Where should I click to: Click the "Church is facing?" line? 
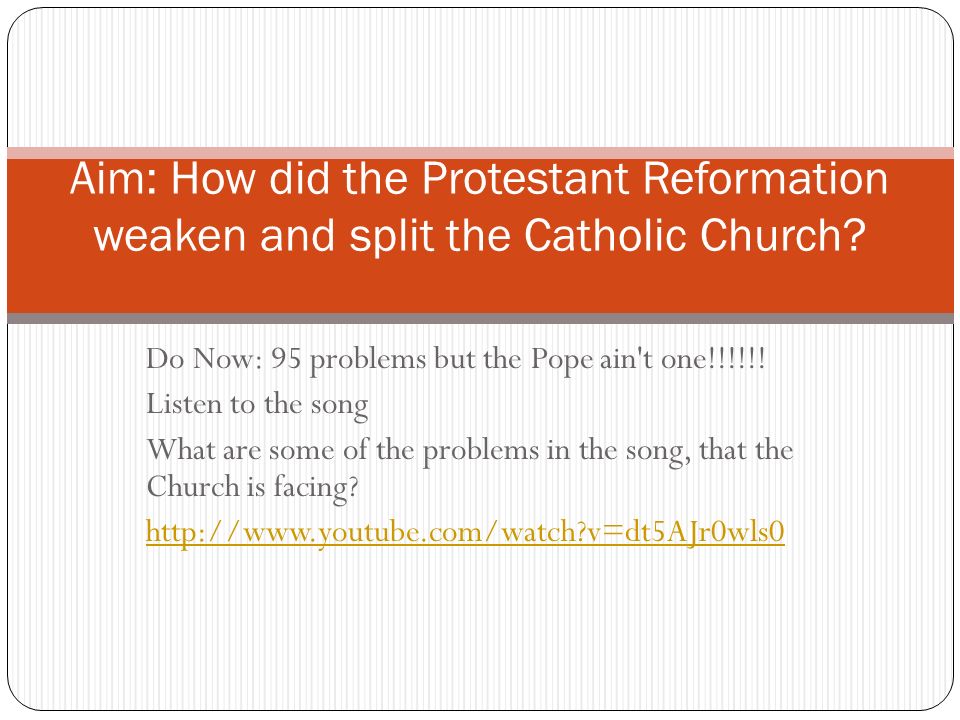(252, 488)
